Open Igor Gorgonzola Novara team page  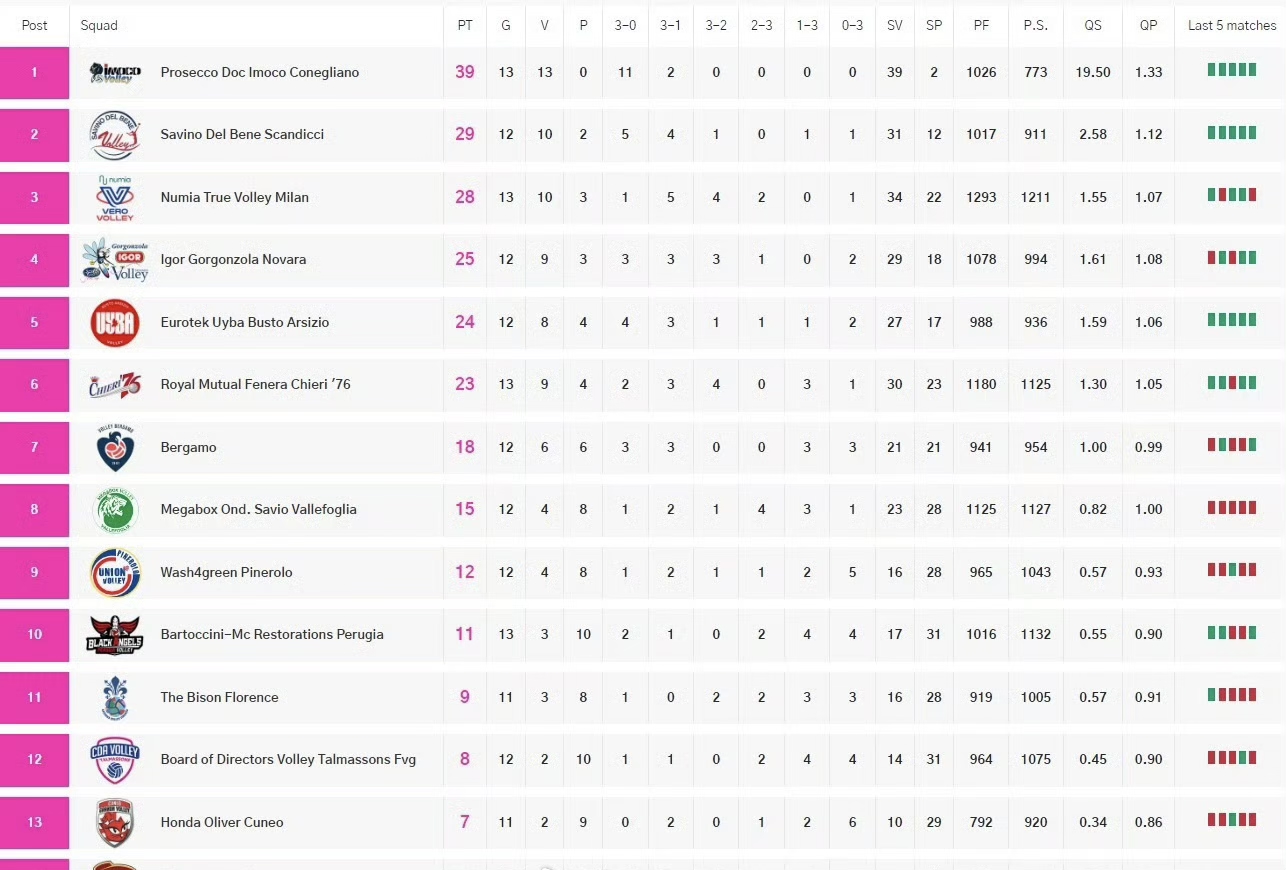pos(233,259)
